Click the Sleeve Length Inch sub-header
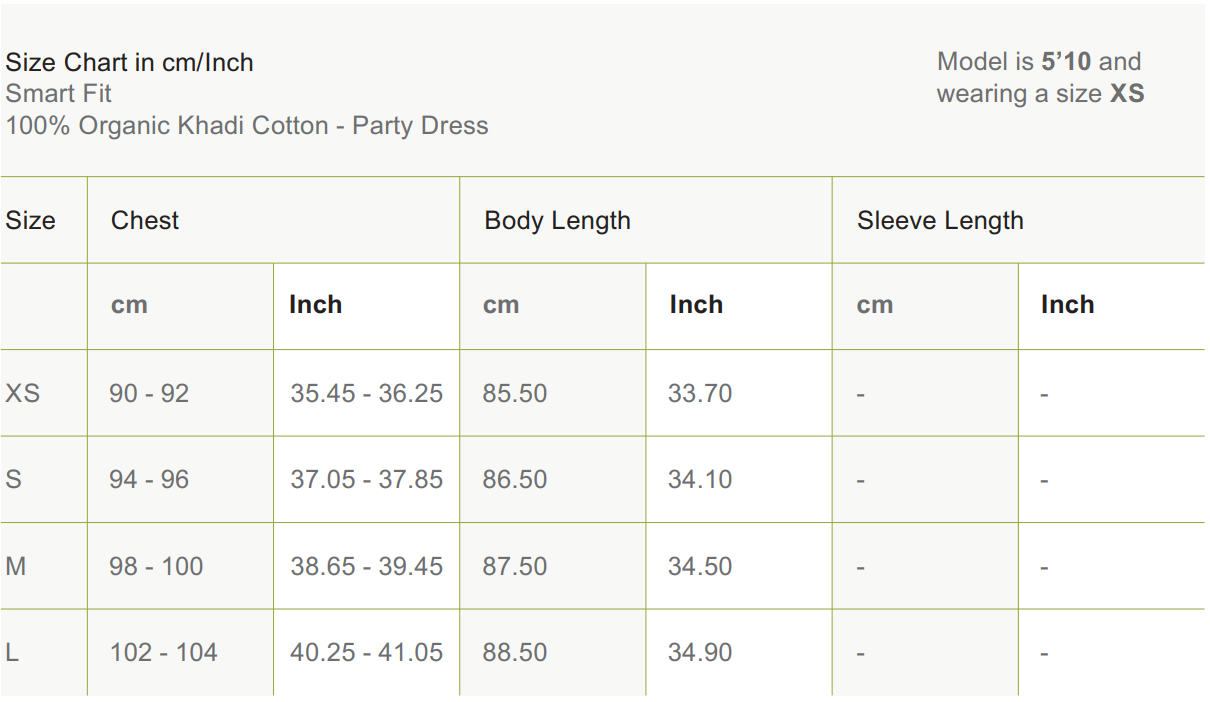Viewport: 1210px width, 702px height. tap(1067, 305)
